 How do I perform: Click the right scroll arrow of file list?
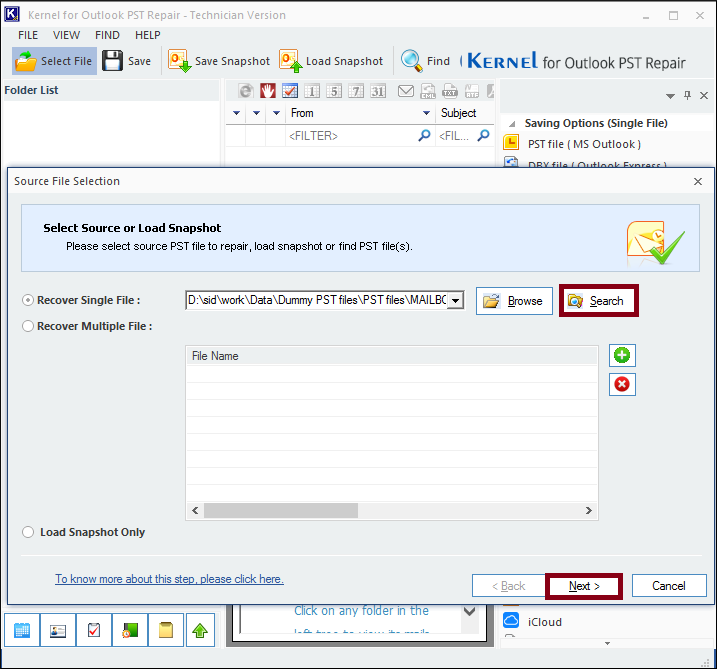[589, 510]
